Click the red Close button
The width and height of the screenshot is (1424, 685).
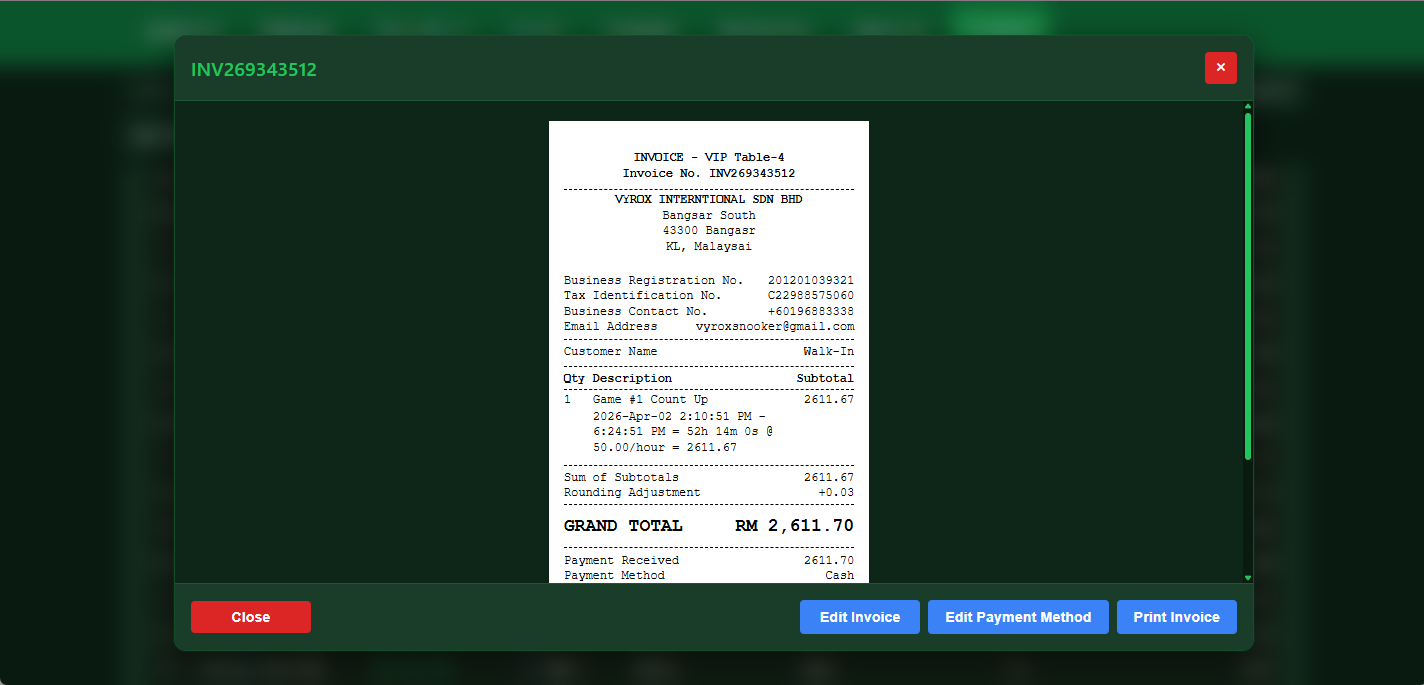[250, 617]
